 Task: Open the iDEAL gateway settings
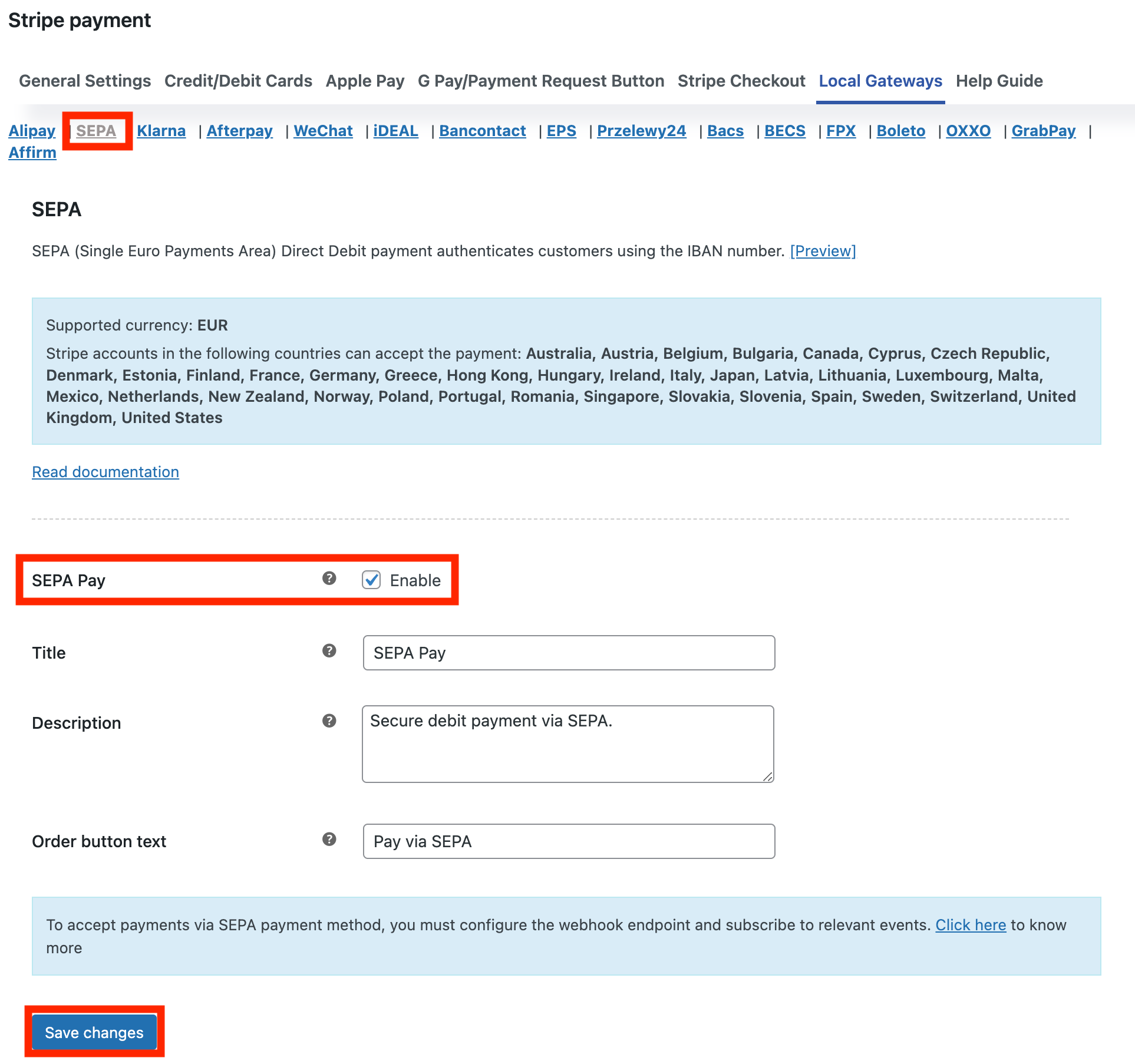[395, 131]
